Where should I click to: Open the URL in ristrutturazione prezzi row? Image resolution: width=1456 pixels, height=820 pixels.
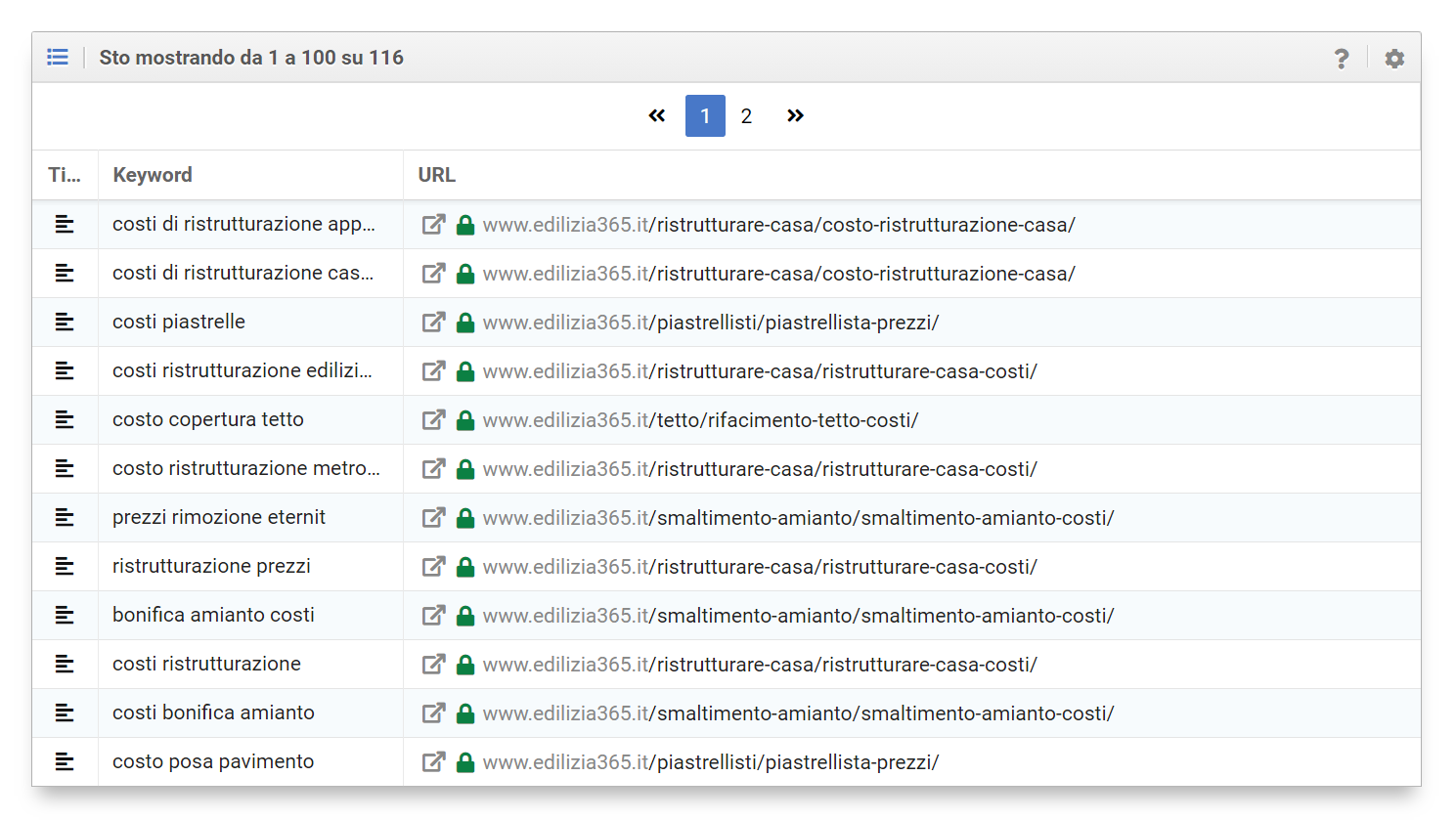(x=760, y=567)
